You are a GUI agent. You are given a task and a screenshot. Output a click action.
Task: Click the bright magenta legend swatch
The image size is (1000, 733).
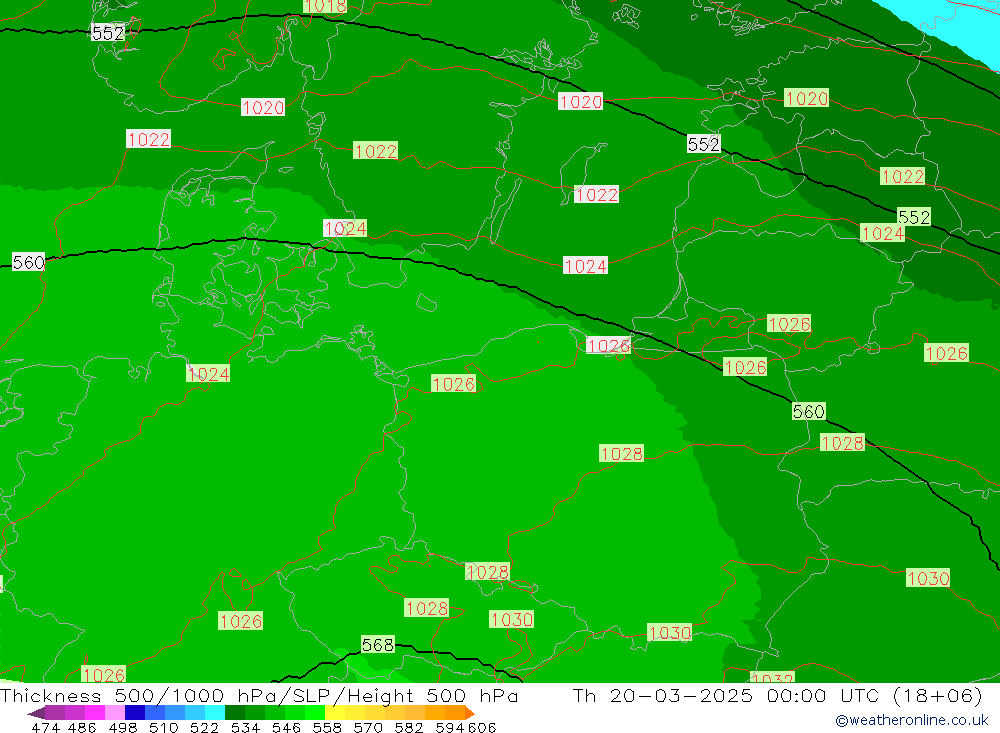[x=95, y=713]
